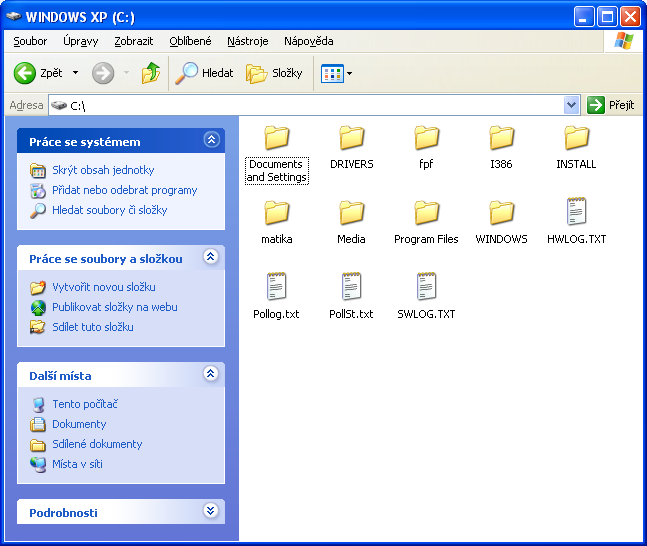Select the fpf folder icon
Screen dimensions: 647x546
click(x=426, y=138)
